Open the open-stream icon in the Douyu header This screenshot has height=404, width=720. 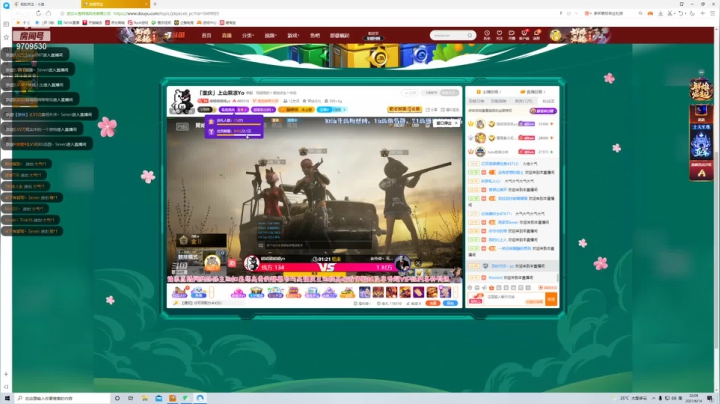512,35
